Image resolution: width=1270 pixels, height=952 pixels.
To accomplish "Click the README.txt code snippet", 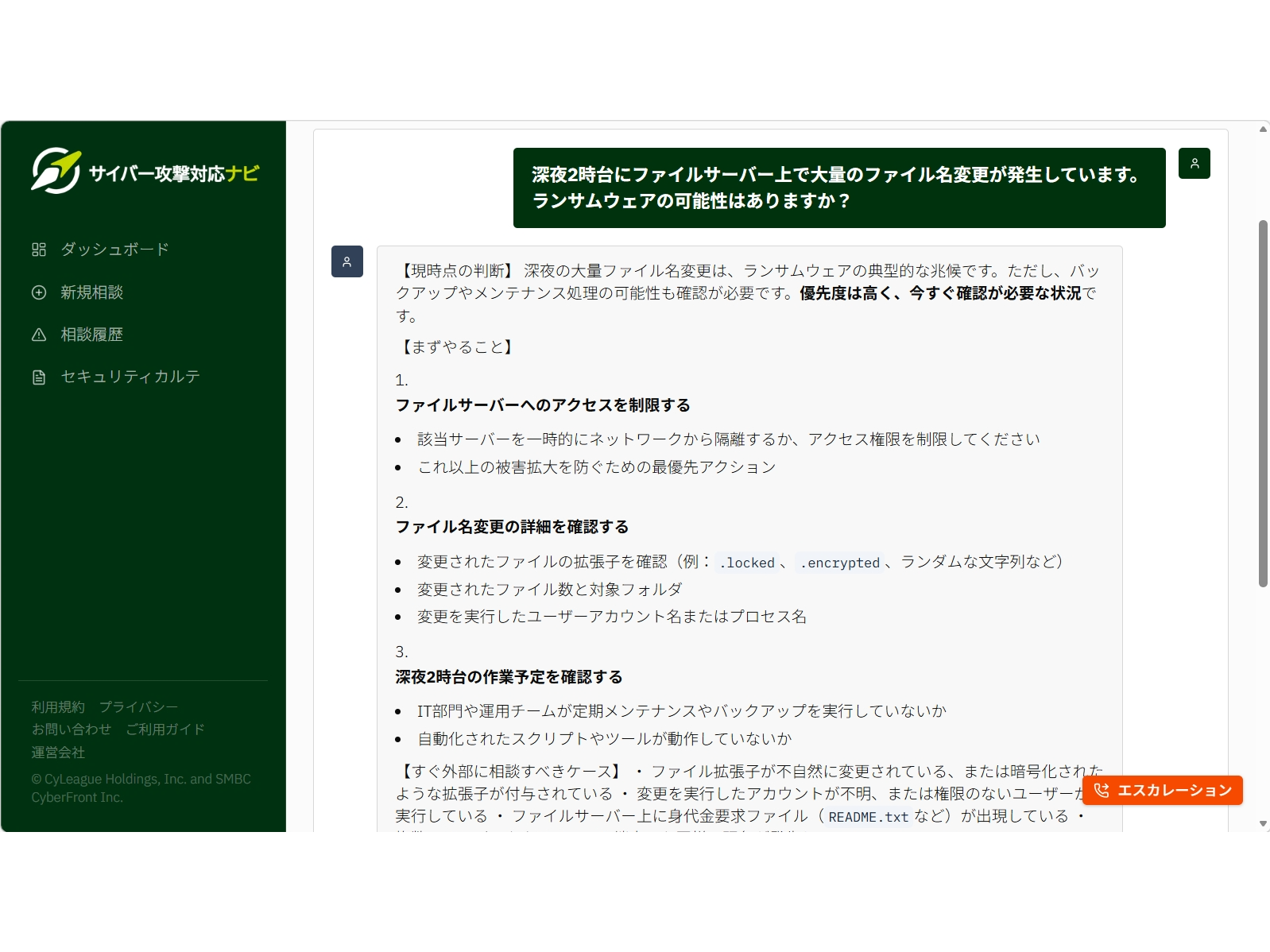I will [868, 817].
